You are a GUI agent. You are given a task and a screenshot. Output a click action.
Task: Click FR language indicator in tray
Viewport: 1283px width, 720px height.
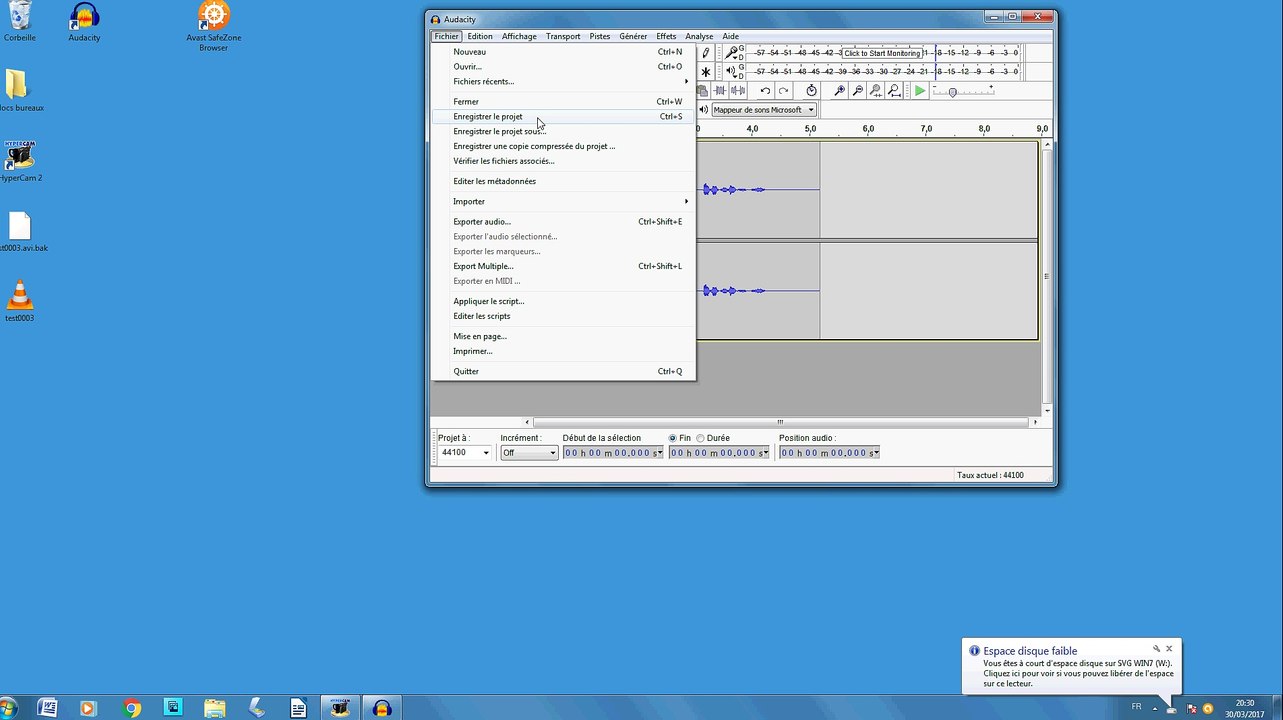coord(1136,707)
